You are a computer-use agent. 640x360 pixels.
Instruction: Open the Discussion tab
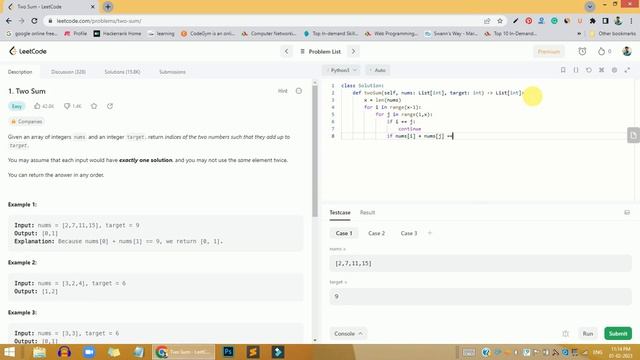(x=68, y=72)
